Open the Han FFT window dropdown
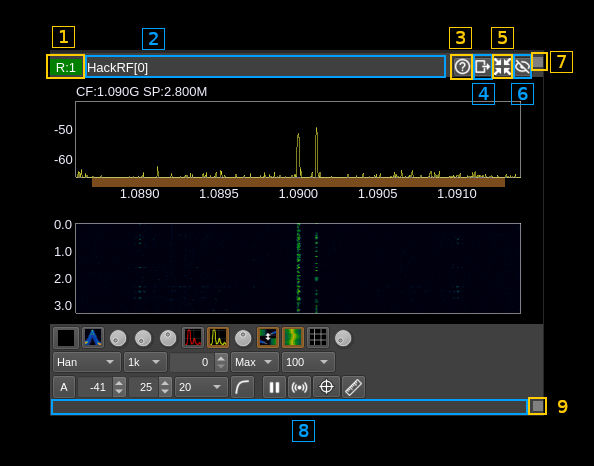Viewport: 594px width, 466px height. [87, 362]
